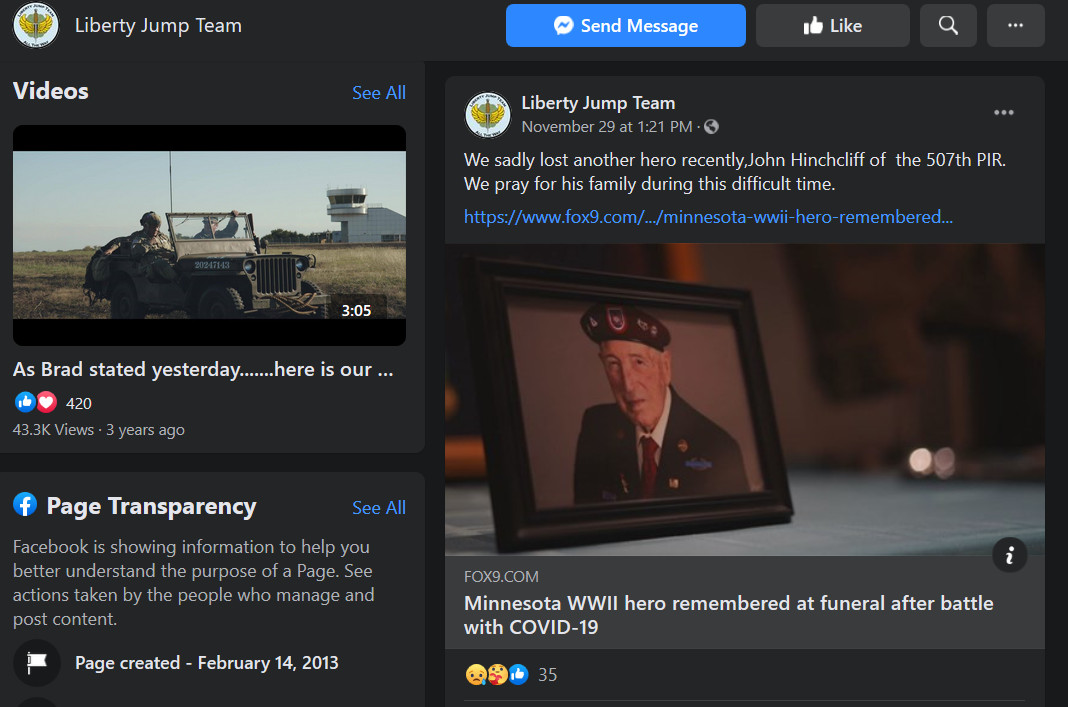The image size is (1068, 707).
Task: View the like reaction icon on the post
Action: pyautogui.click(x=518, y=674)
